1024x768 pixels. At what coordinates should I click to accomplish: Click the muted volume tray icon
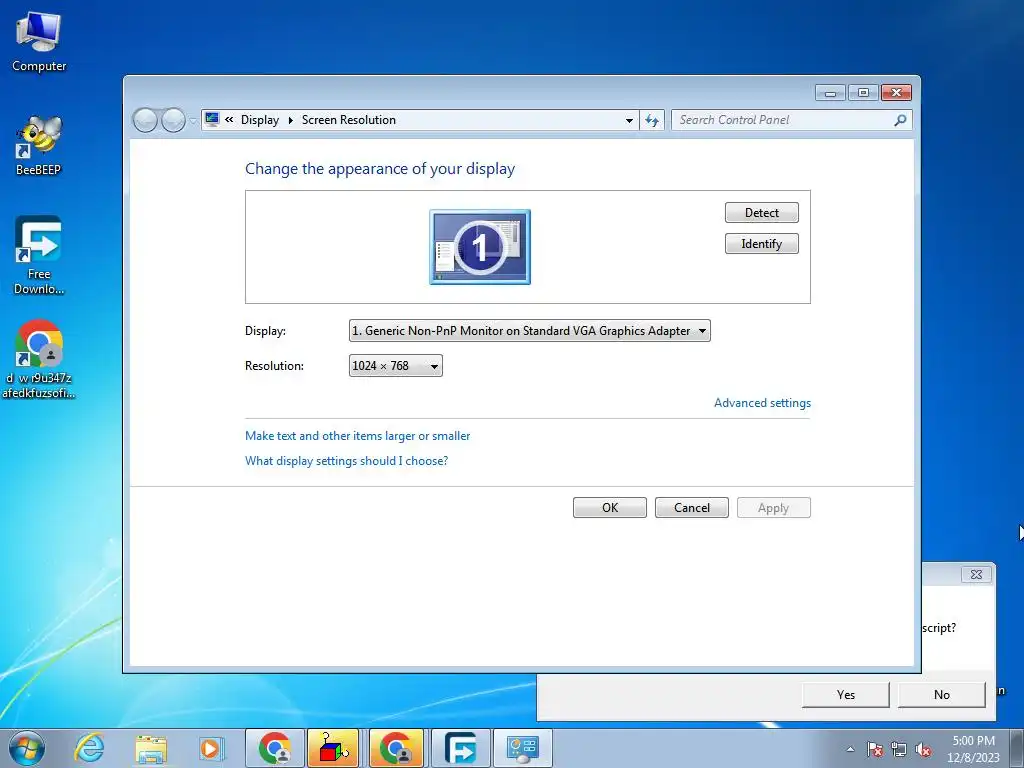pos(923,749)
